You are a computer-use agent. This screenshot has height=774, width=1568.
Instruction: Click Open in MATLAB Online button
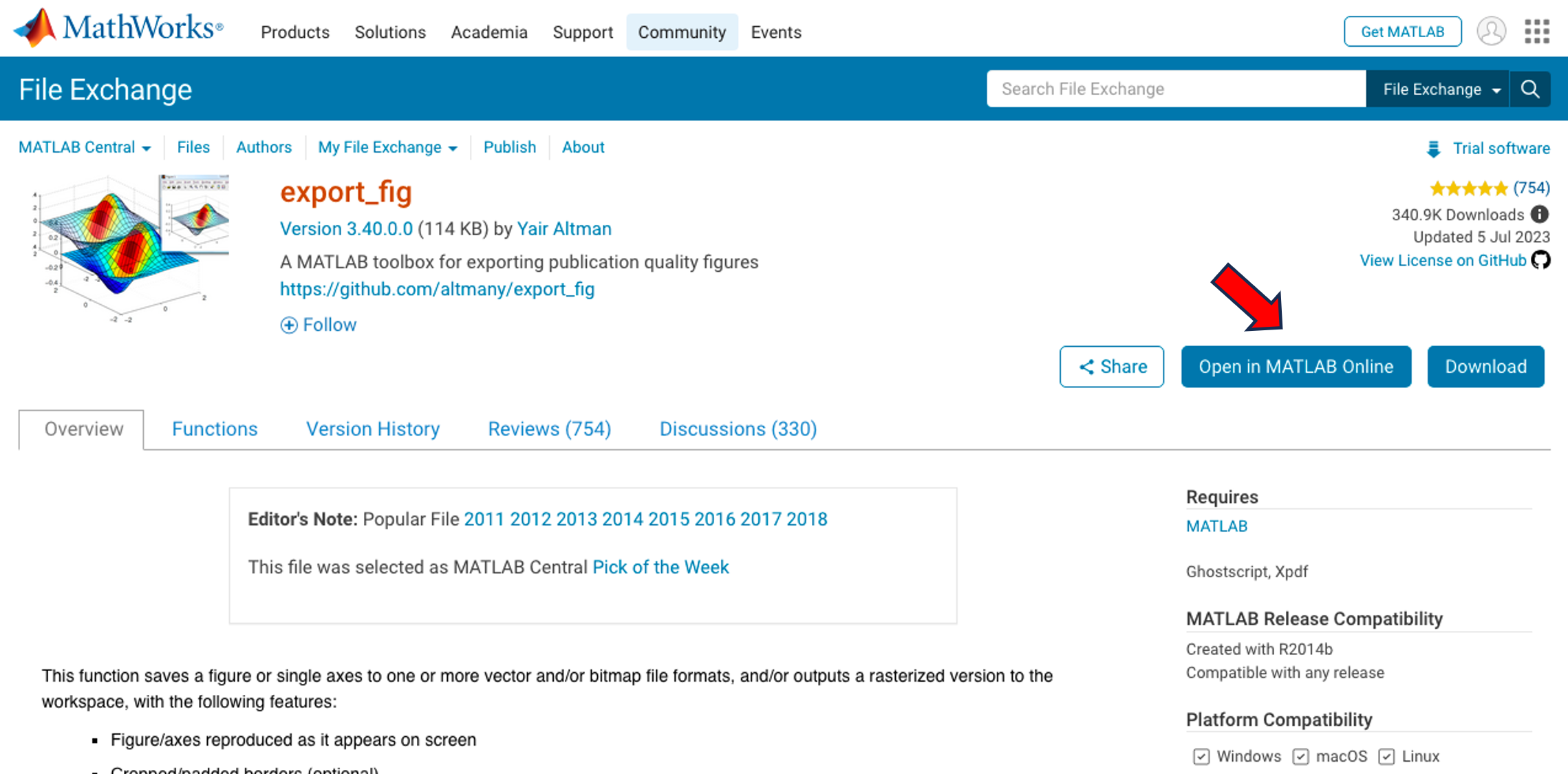[1296, 367]
